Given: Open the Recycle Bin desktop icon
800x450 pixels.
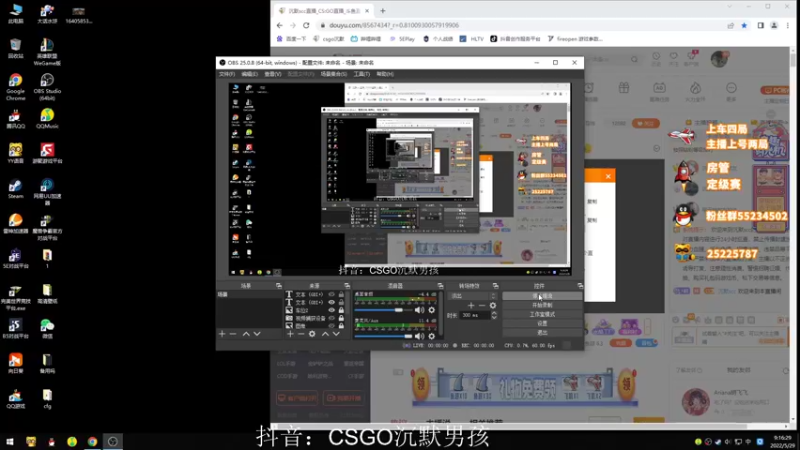Looking at the screenshot, I should pyautogui.click(x=15, y=48).
